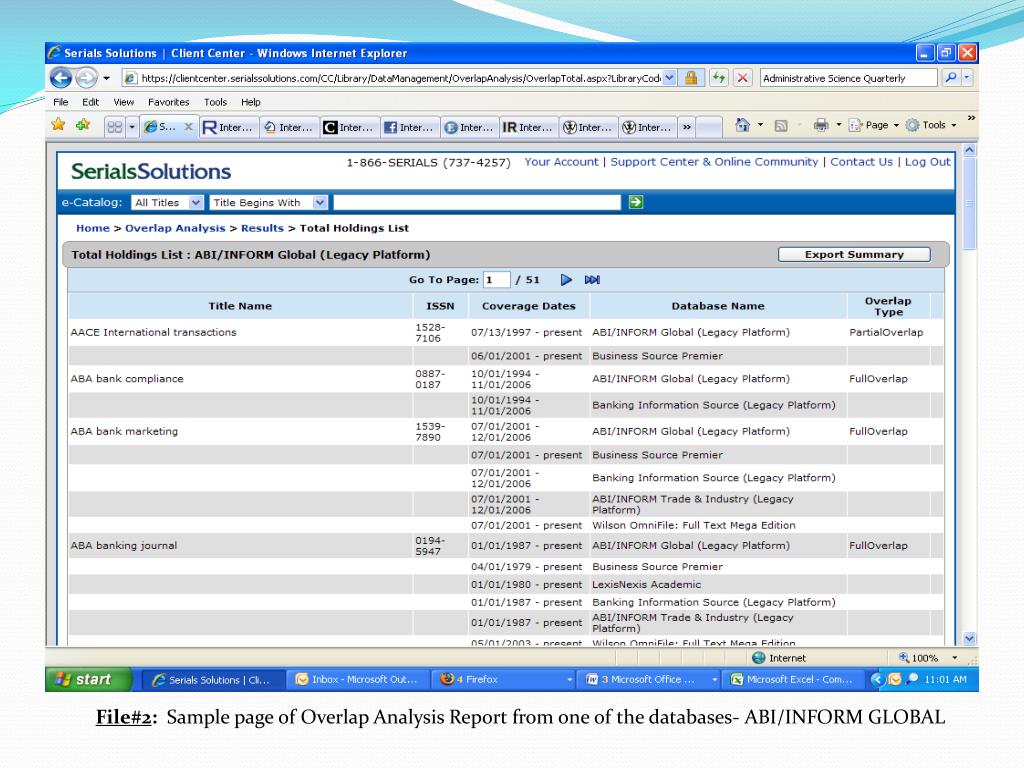The width and height of the screenshot is (1024, 768).
Task: Click the page scrollbar up arrow
Action: coord(970,150)
